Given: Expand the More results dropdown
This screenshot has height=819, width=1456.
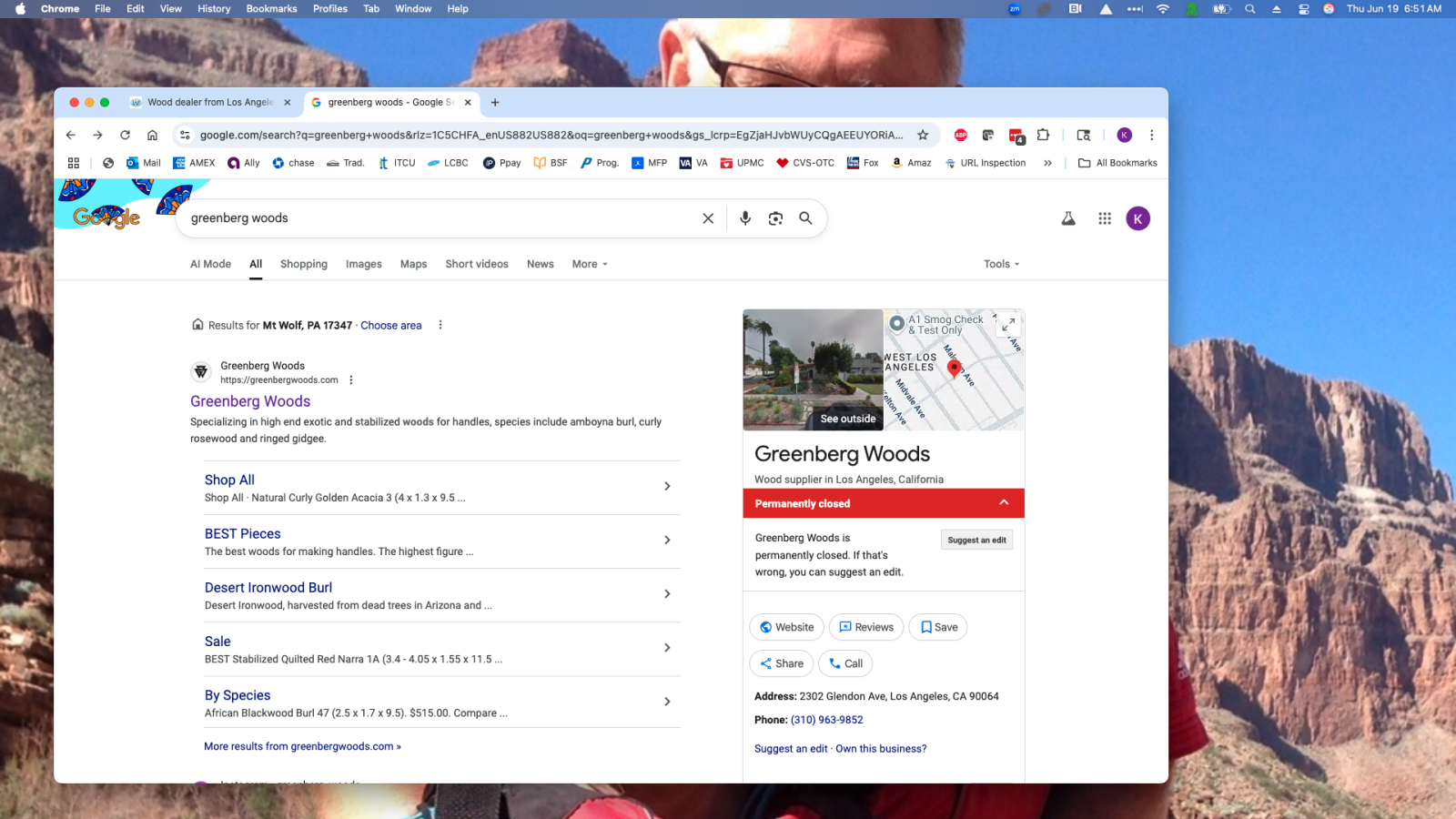Looking at the screenshot, I should click(x=590, y=264).
